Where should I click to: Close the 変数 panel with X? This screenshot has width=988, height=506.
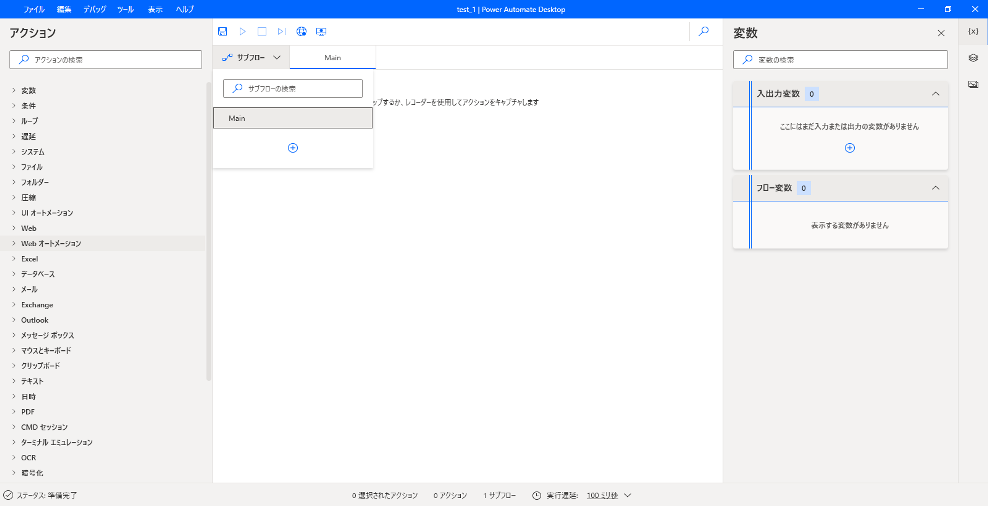pyautogui.click(x=941, y=33)
